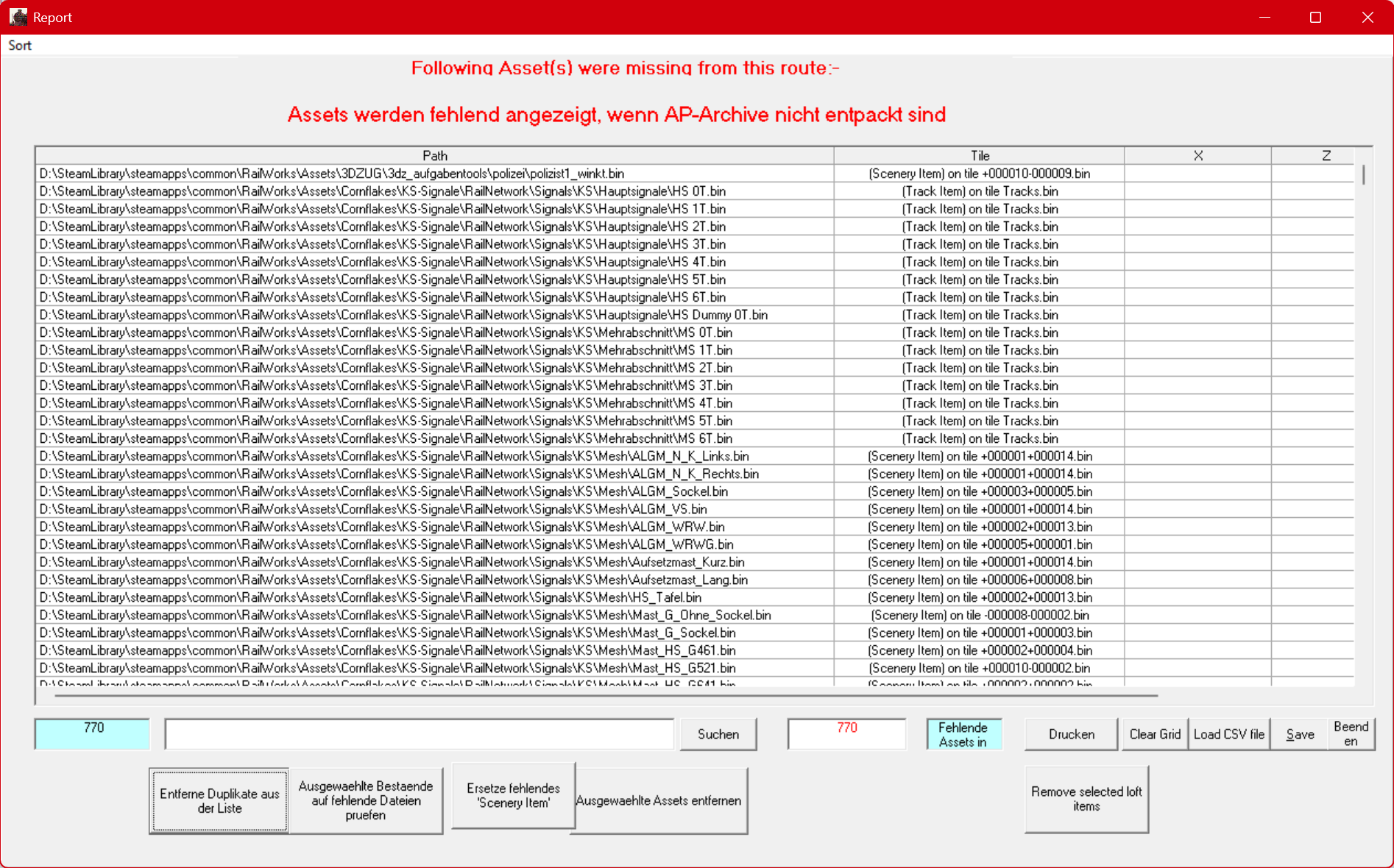Click tile cell +000010-000009.bin

tap(980, 174)
